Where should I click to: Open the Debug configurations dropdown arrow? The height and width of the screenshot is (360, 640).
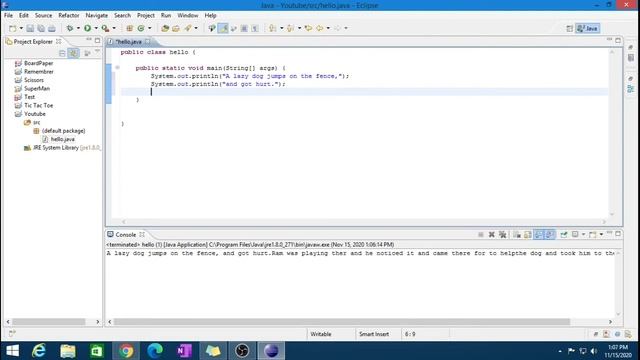point(78,28)
